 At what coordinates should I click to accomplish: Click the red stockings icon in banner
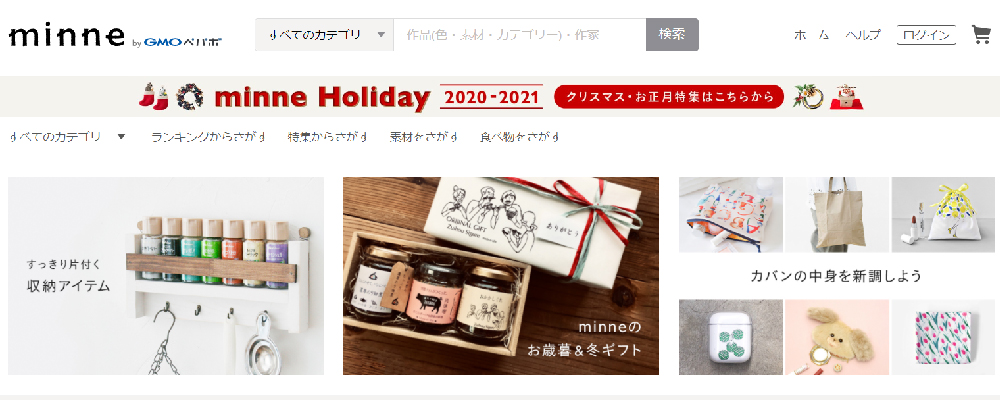[x=154, y=96]
